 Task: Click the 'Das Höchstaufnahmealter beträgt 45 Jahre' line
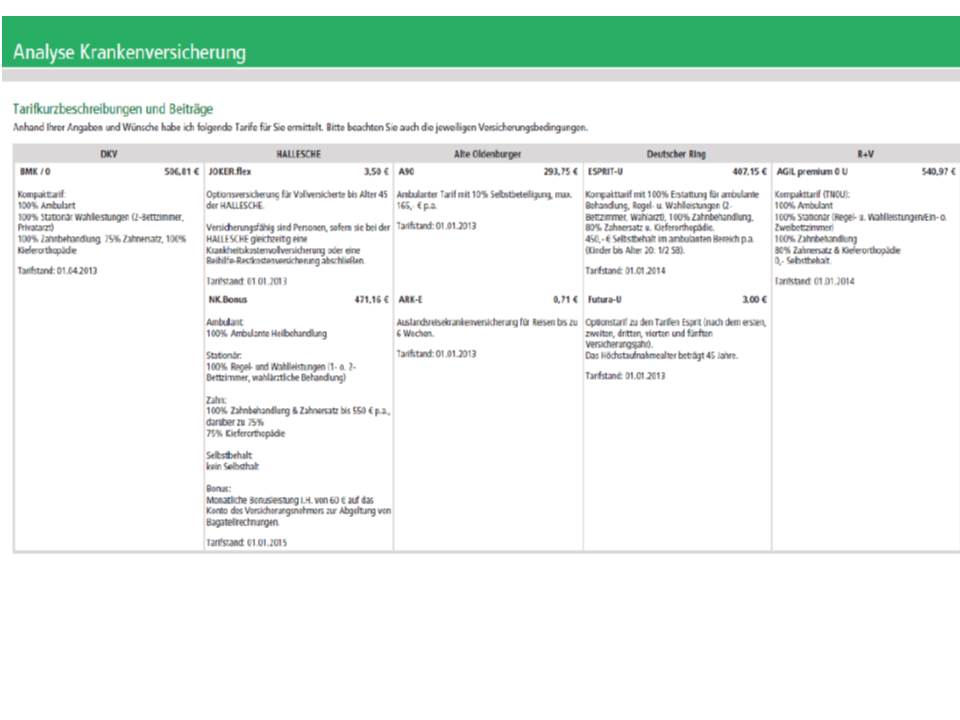(x=661, y=356)
